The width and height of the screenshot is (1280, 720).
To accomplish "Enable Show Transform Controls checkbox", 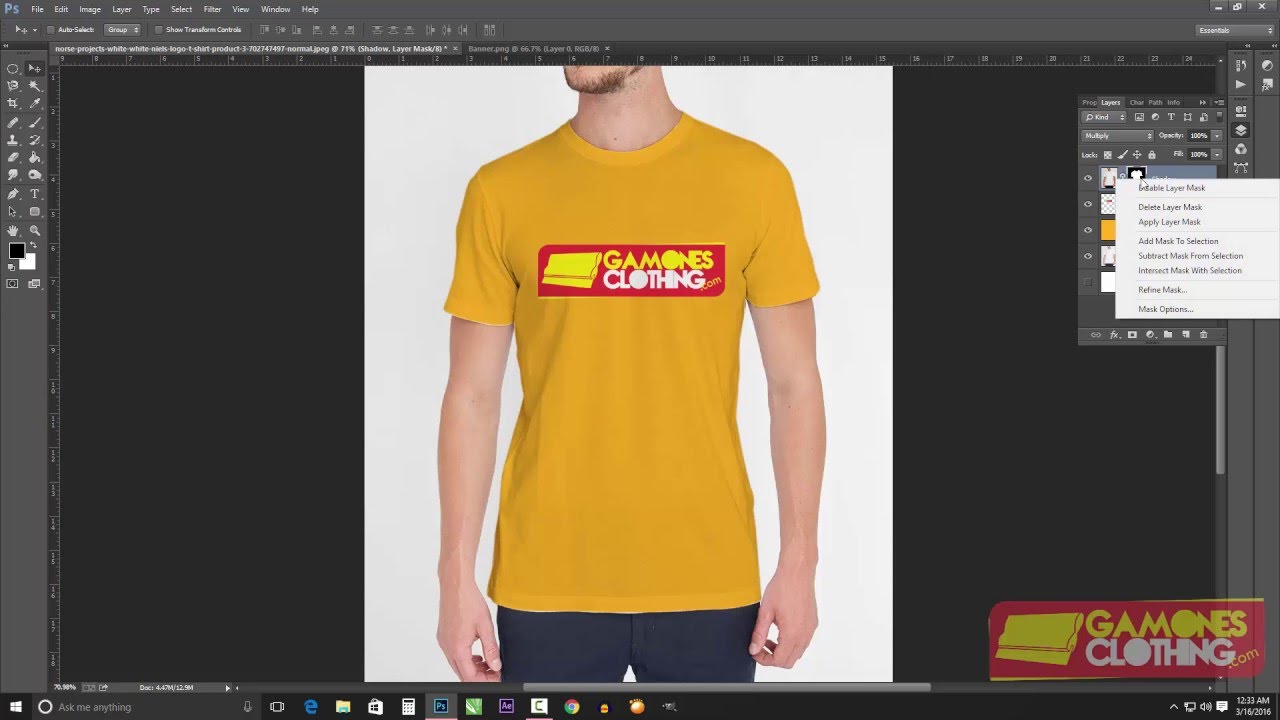I will click(159, 30).
